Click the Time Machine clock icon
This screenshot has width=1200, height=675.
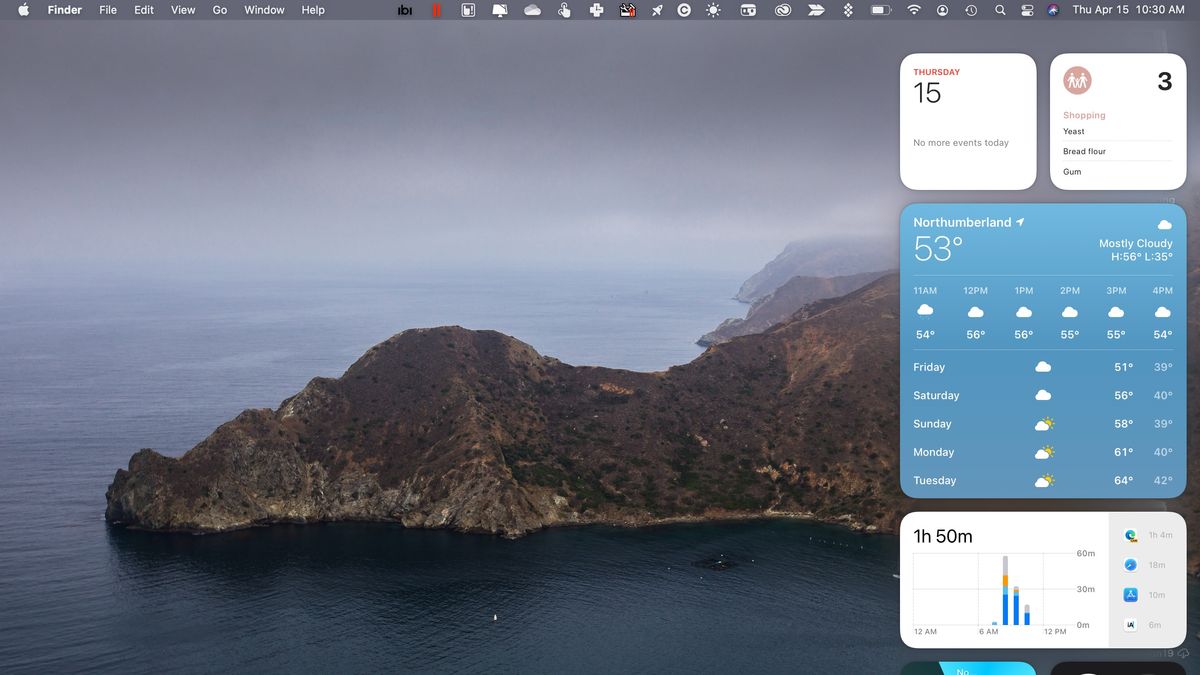(970, 10)
